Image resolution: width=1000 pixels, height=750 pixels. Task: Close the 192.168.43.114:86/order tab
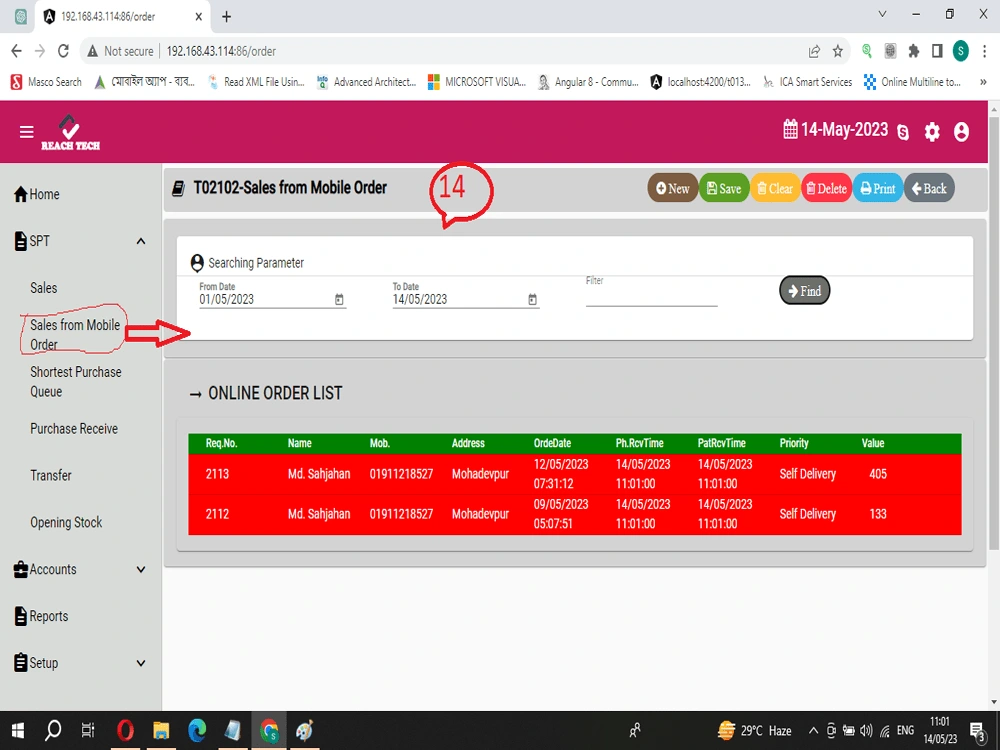click(198, 17)
